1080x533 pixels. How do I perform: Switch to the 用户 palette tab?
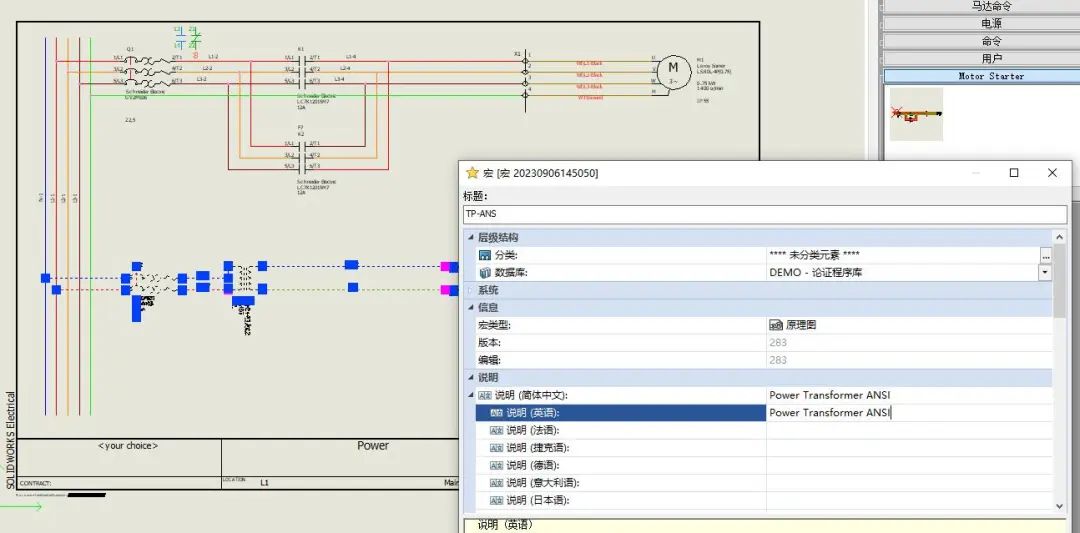[991, 58]
